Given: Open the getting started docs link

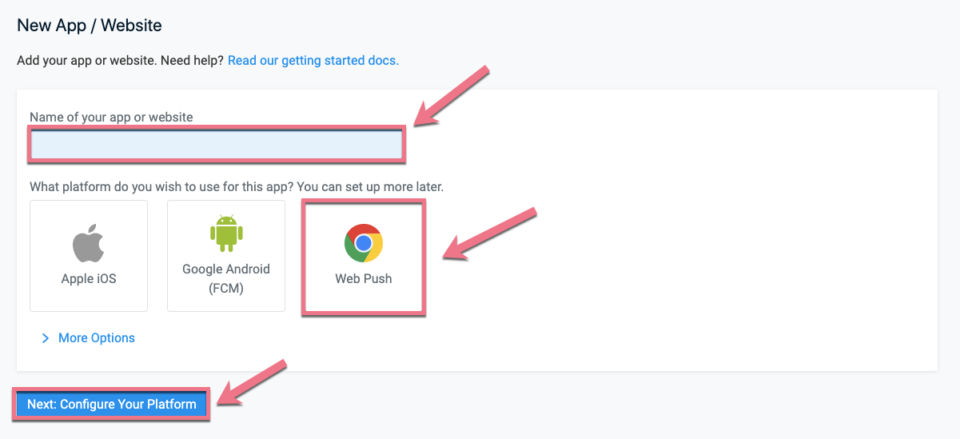Looking at the screenshot, I should pyautogui.click(x=313, y=61).
